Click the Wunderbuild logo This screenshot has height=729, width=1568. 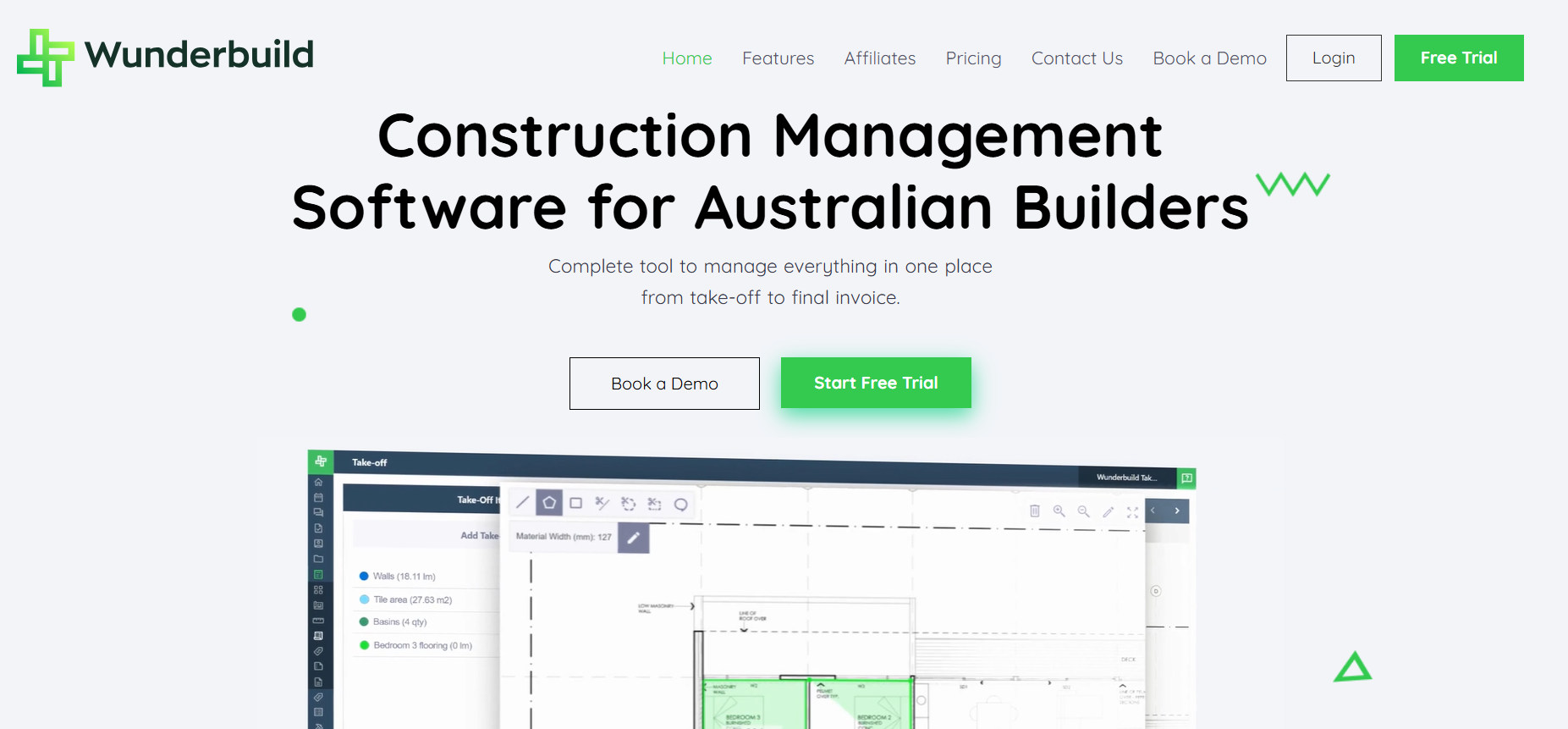click(x=165, y=57)
